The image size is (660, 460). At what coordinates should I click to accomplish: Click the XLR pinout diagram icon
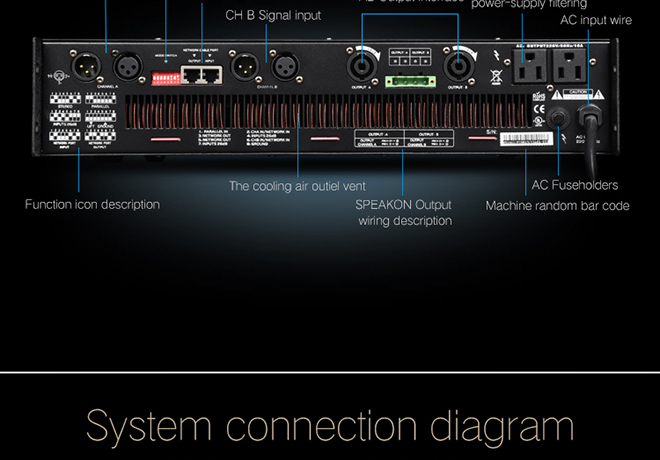click(x=59, y=76)
